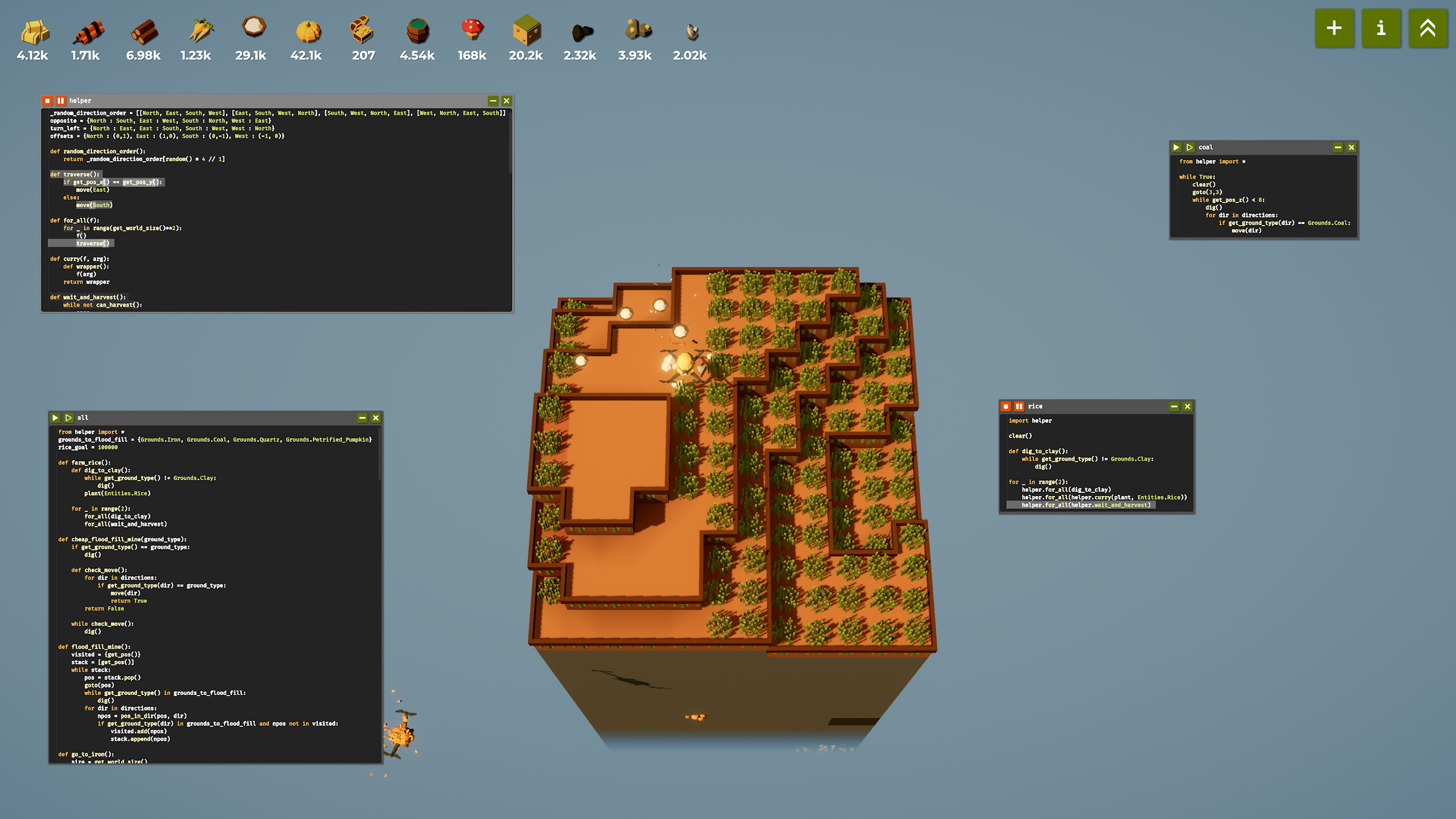Click the red dynamite item icon
The width and height of the screenshot is (1456, 819).
click(89, 32)
